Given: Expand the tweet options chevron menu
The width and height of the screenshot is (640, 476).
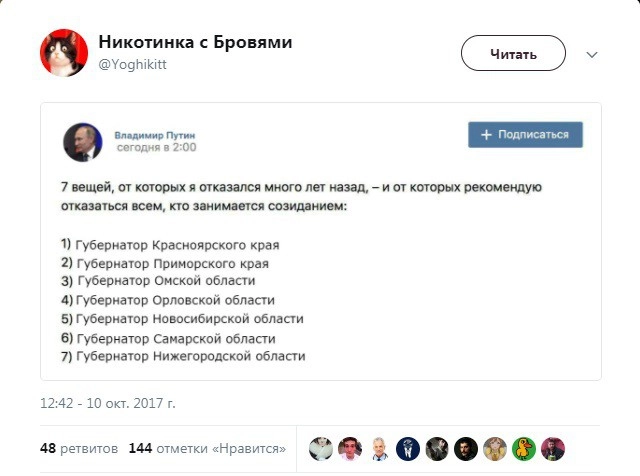Looking at the screenshot, I should (591, 54).
